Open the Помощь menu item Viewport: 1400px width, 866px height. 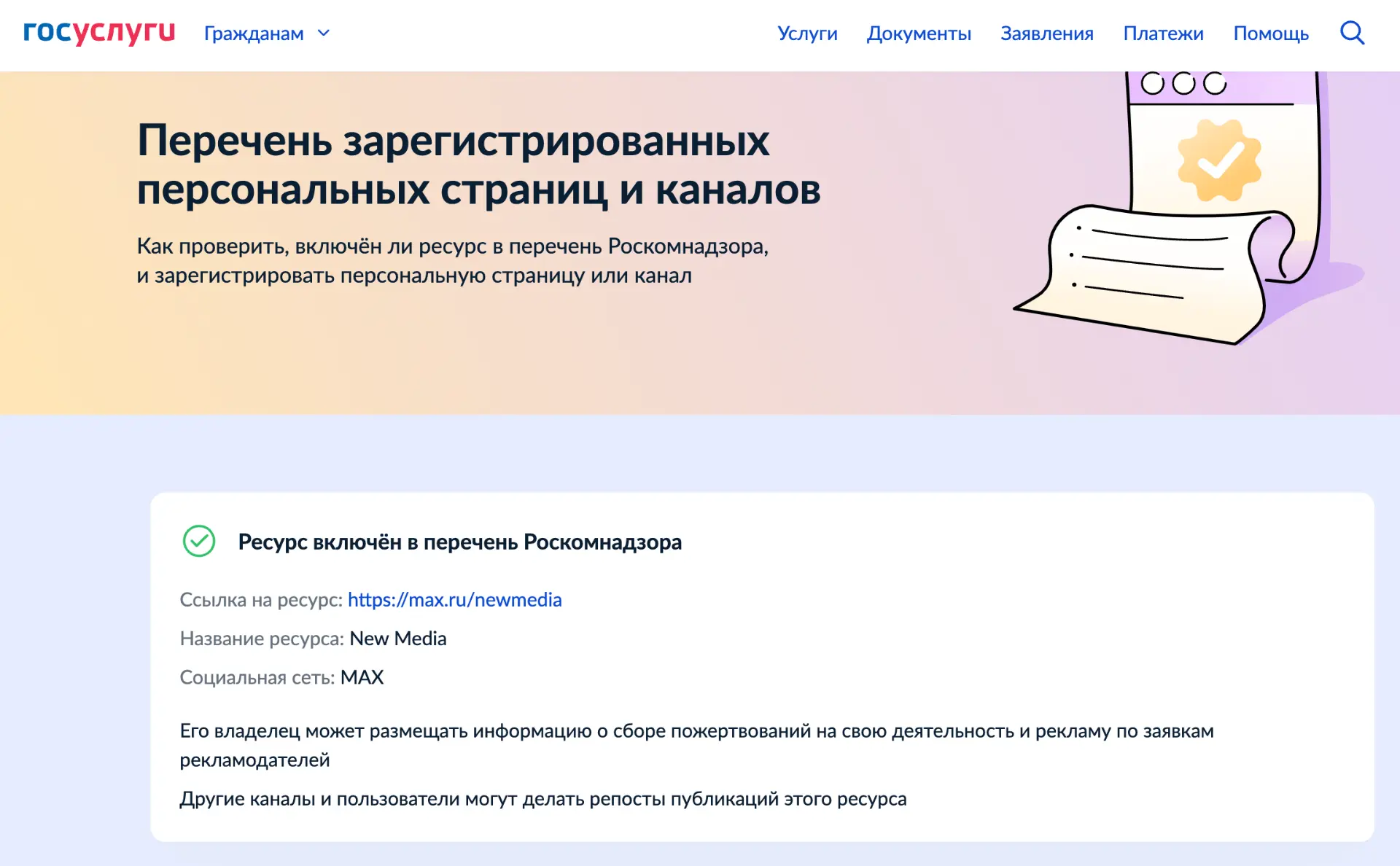click(1271, 34)
